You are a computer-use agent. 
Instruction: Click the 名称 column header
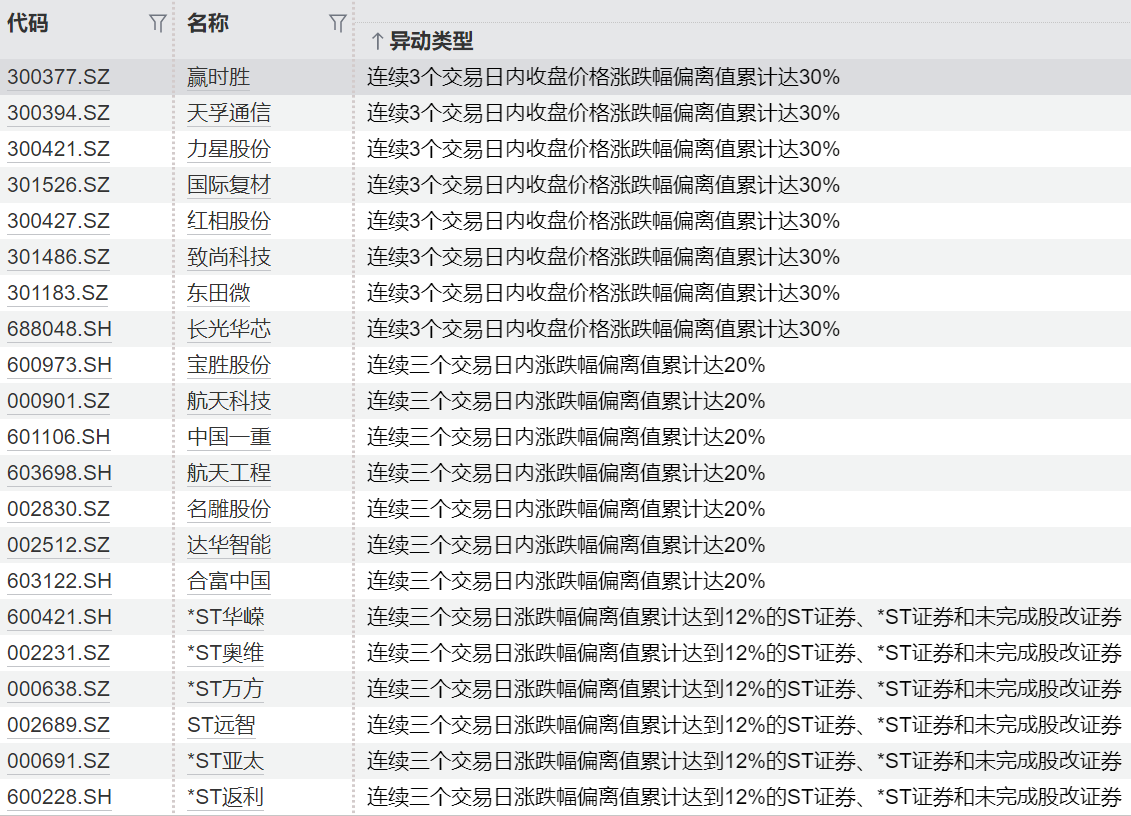208,24
